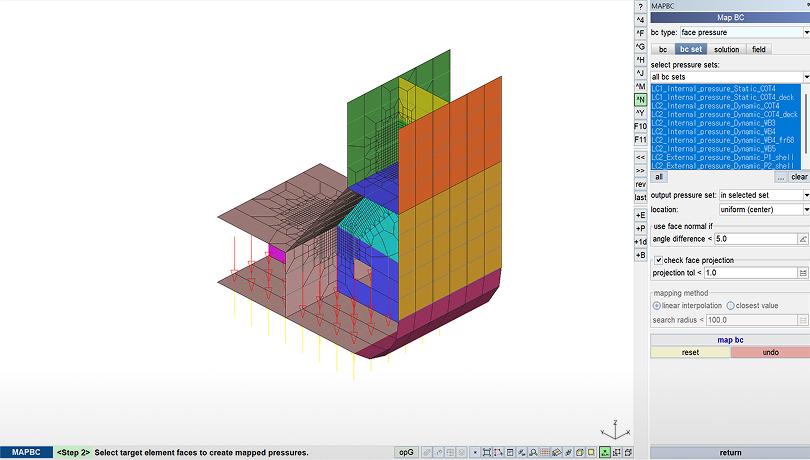Open the bc type dropdown
The height and width of the screenshot is (460, 810).
click(x=743, y=33)
